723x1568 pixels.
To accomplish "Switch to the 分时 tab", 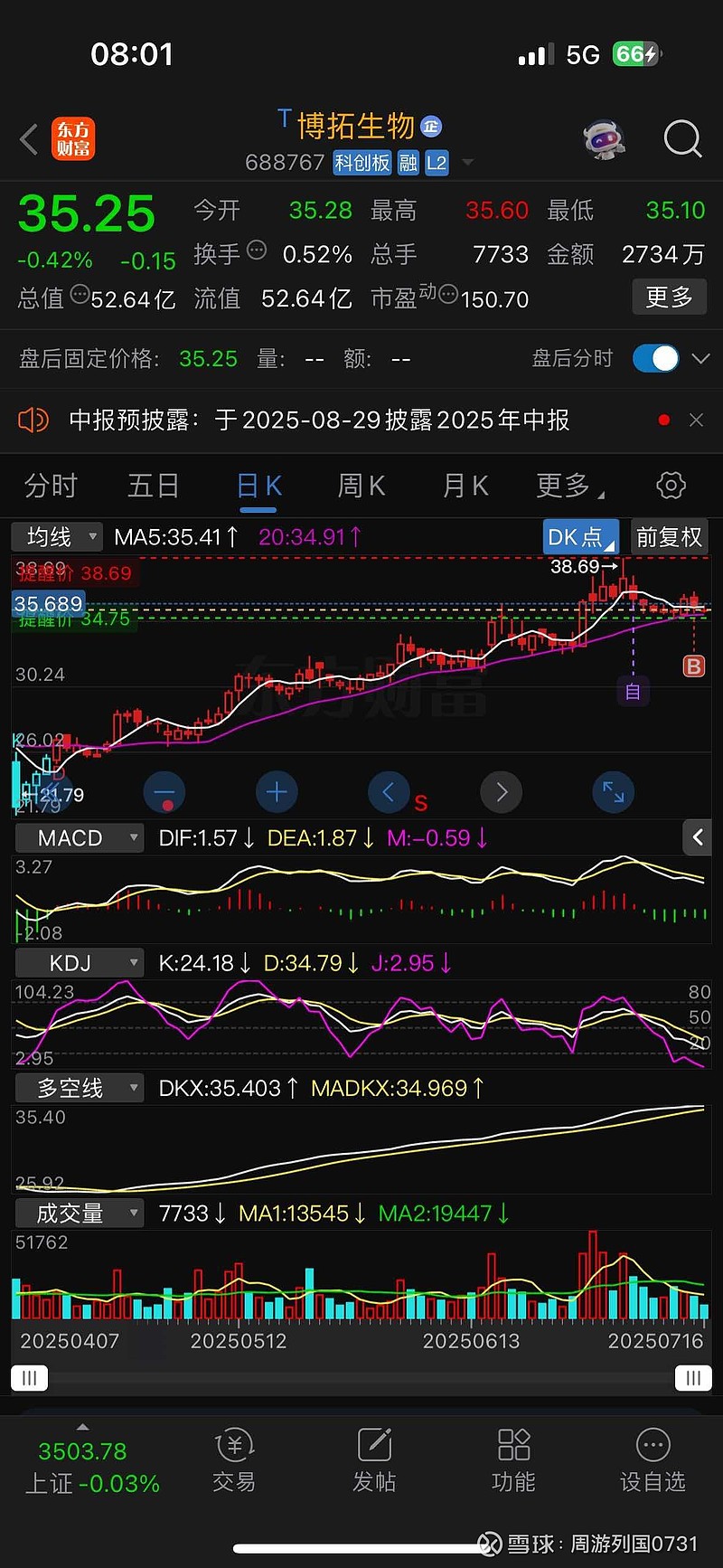I will [x=51, y=486].
